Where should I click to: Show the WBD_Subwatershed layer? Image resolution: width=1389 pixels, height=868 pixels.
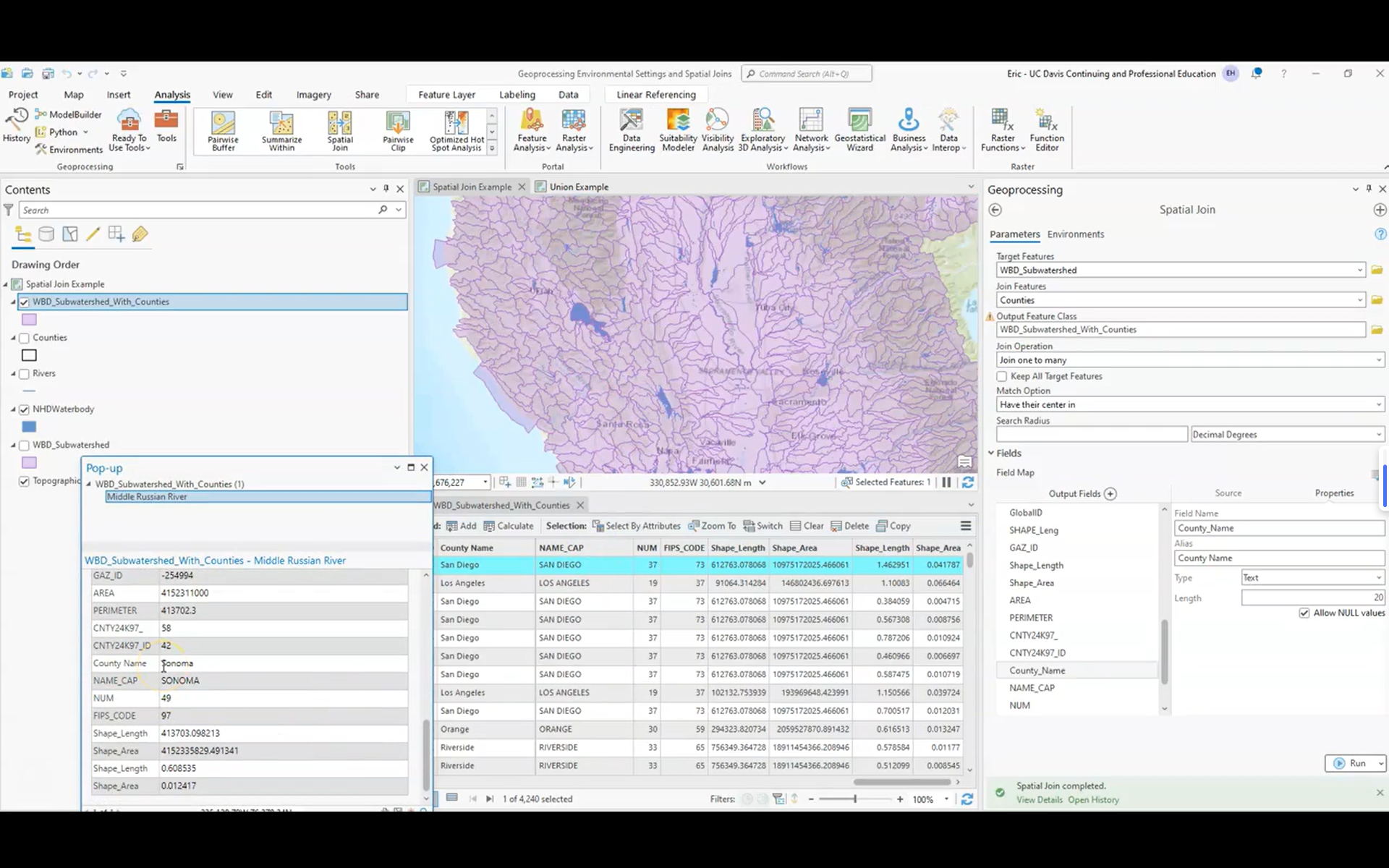tap(25, 446)
